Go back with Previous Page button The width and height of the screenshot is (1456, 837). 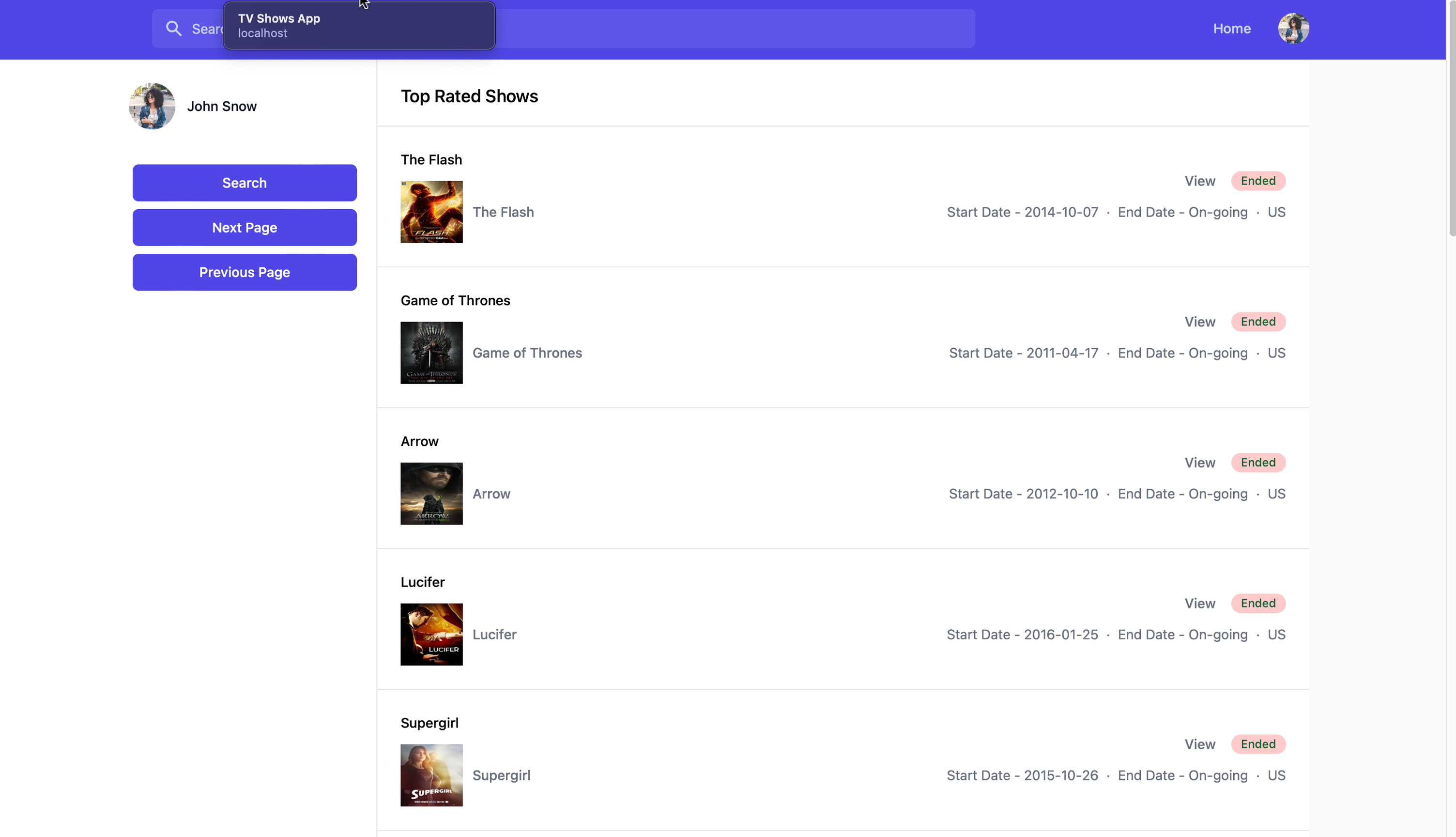(245, 273)
